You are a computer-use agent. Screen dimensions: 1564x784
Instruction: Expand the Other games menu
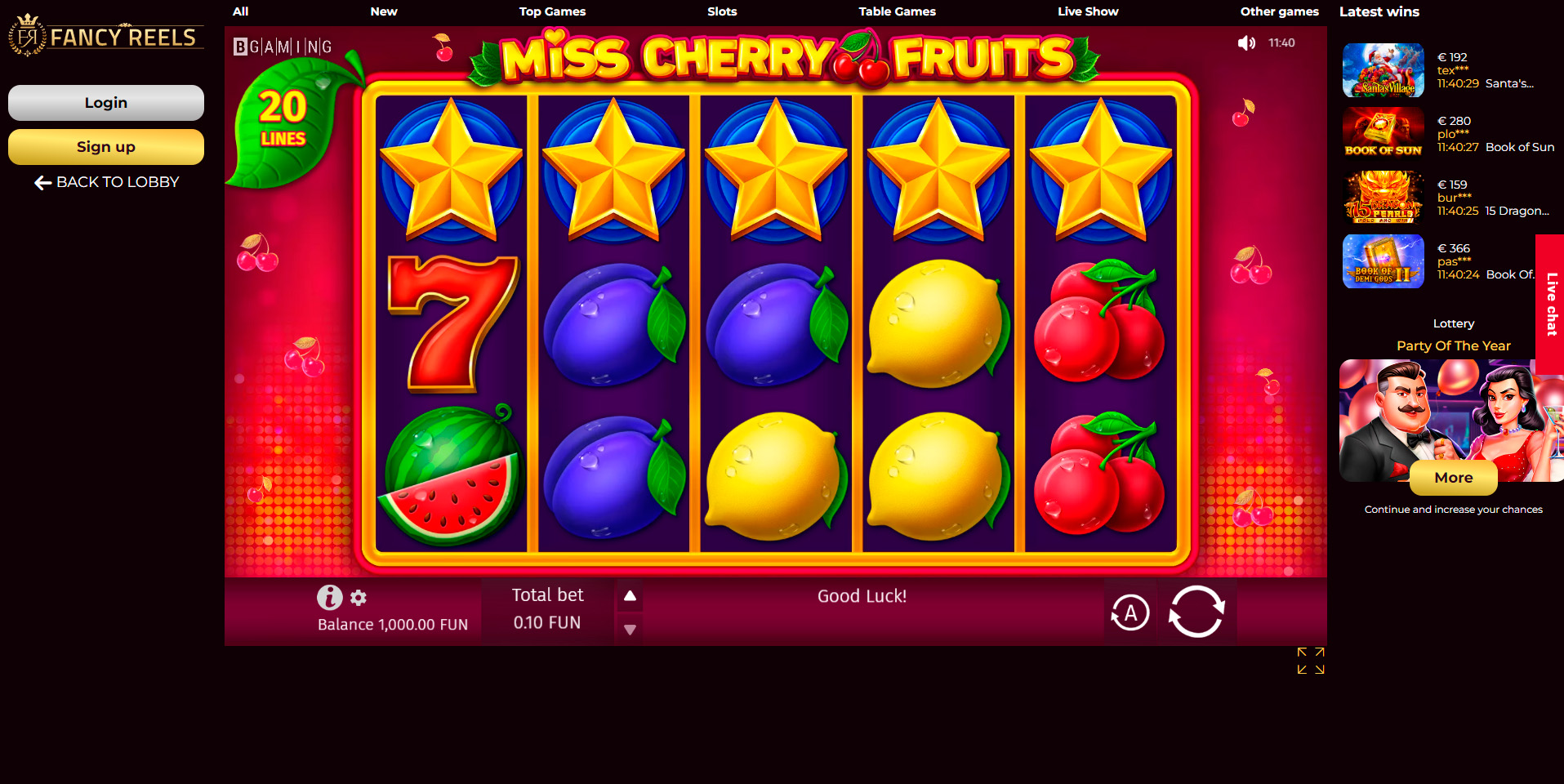pyautogui.click(x=1279, y=11)
